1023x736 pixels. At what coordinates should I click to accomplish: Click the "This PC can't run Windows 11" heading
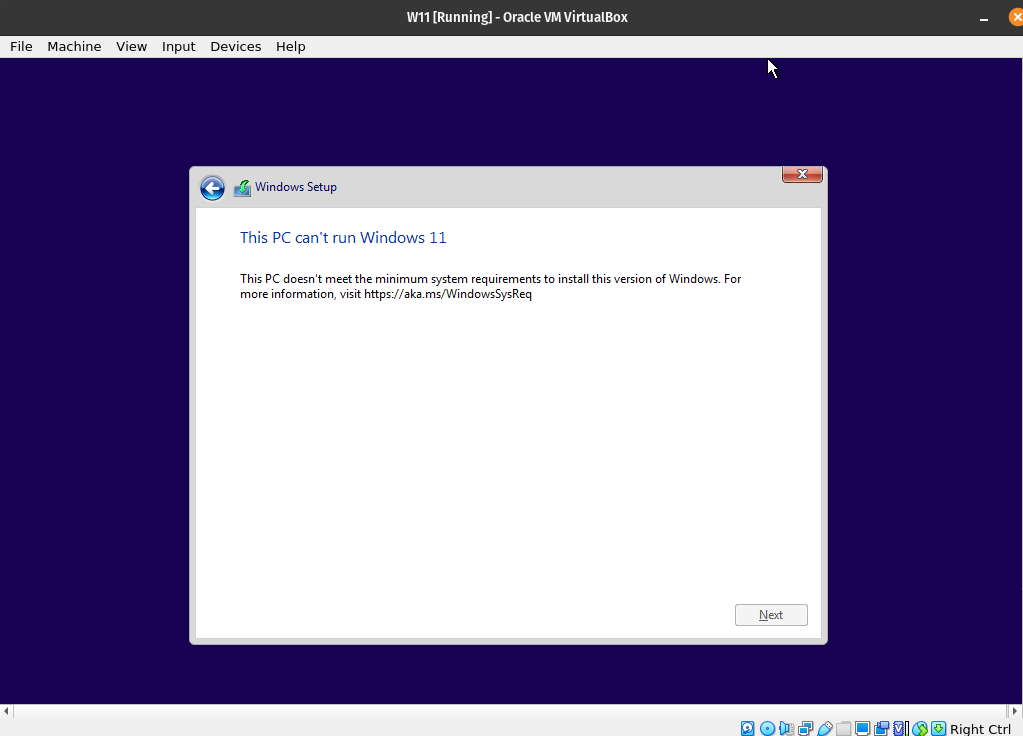(x=343, y=238)
